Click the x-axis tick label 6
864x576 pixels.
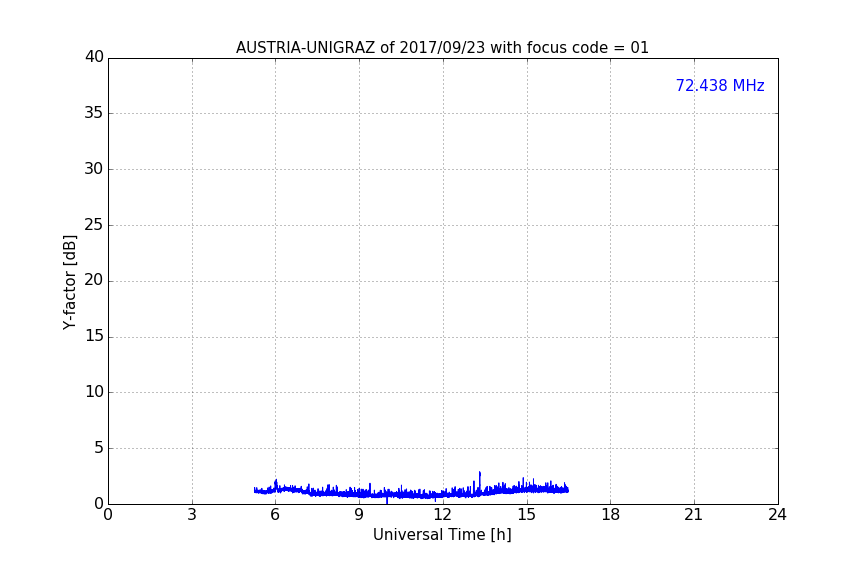(275, 515)
